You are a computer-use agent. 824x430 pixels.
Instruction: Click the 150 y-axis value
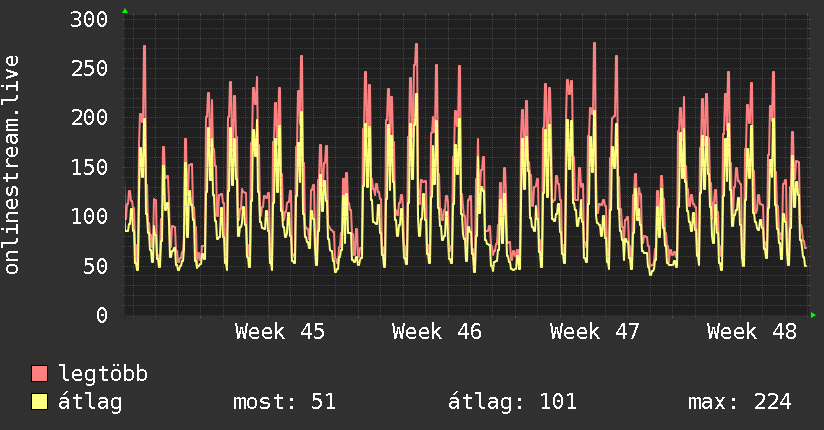(x=89, y=167)
